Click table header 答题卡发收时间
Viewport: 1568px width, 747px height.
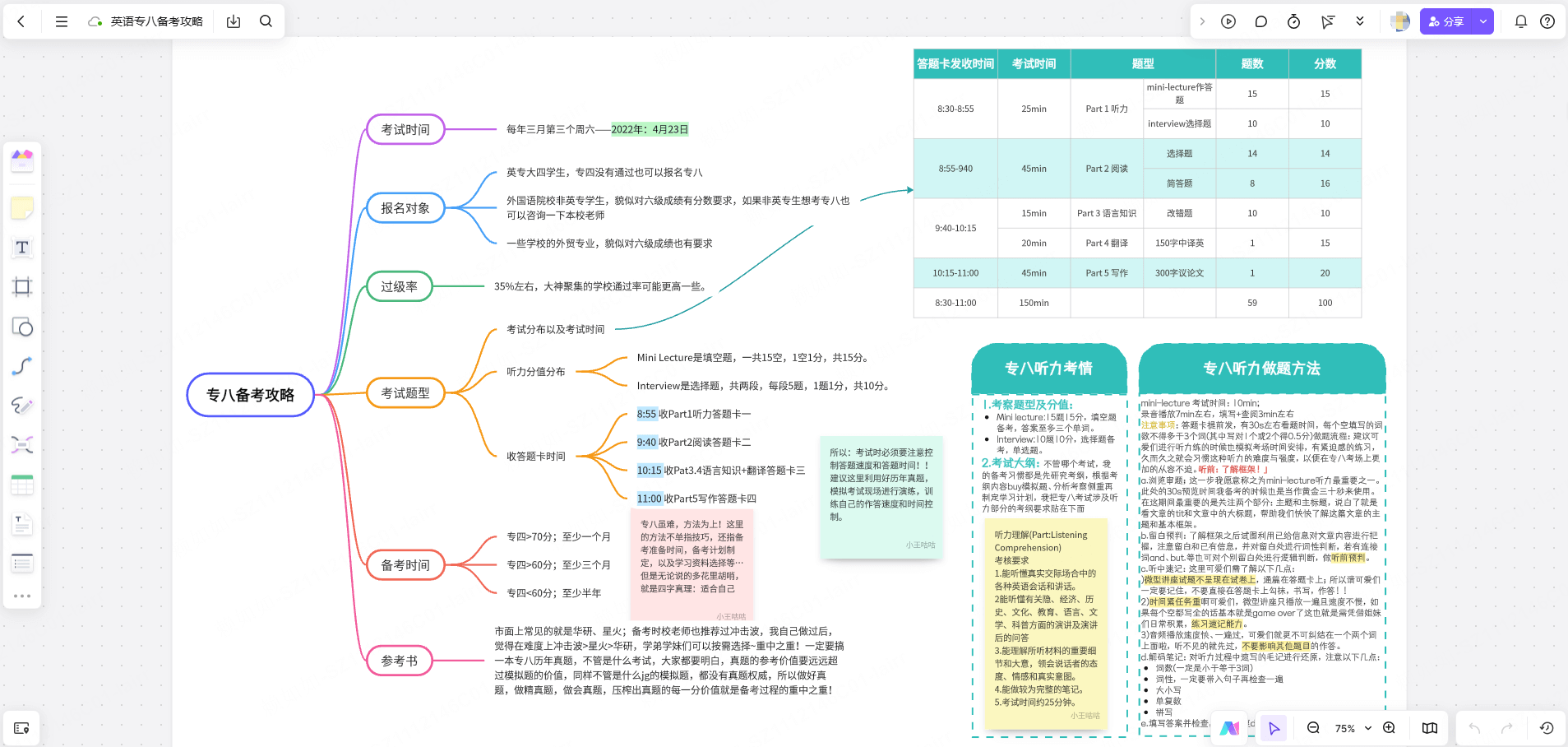click(x=955, y=63)
